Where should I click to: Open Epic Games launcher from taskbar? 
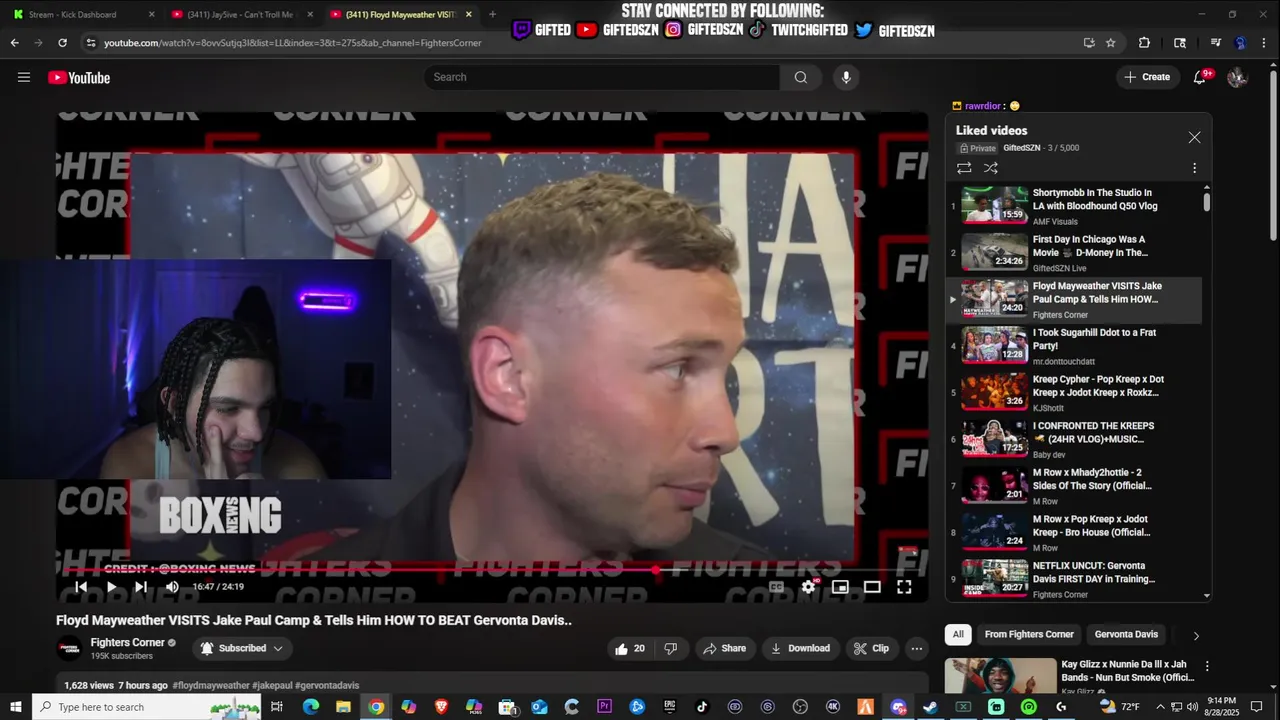pos(669,707)
